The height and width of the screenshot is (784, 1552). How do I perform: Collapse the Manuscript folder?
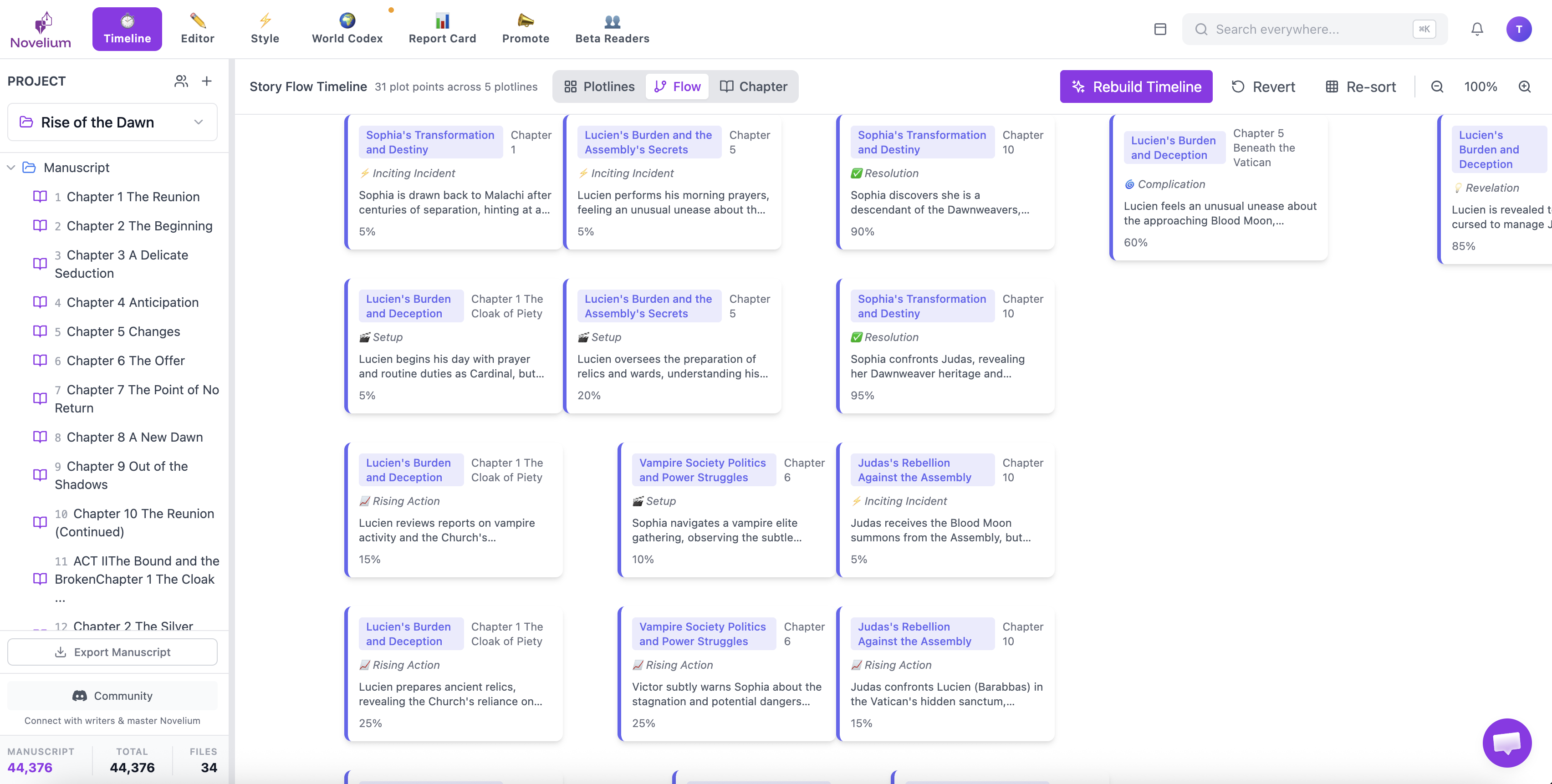10,168
